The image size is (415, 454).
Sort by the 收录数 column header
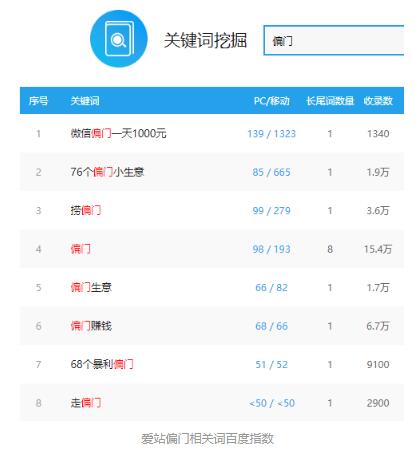pos(378,101)
